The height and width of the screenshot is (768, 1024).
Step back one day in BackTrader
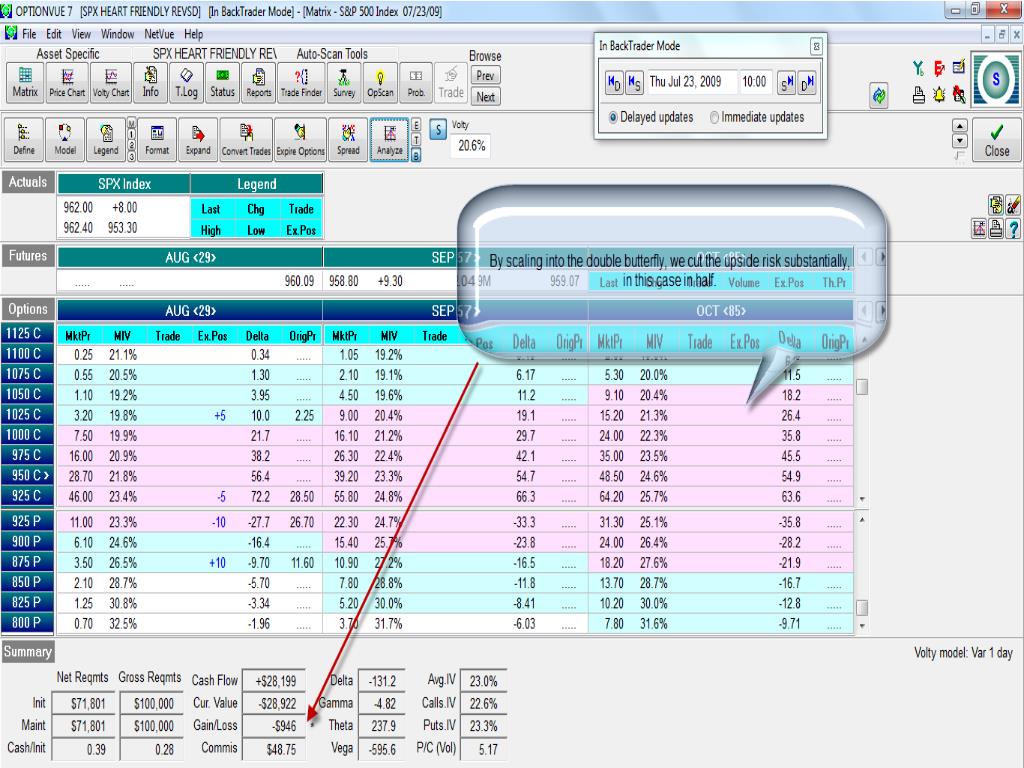(614, 82)
